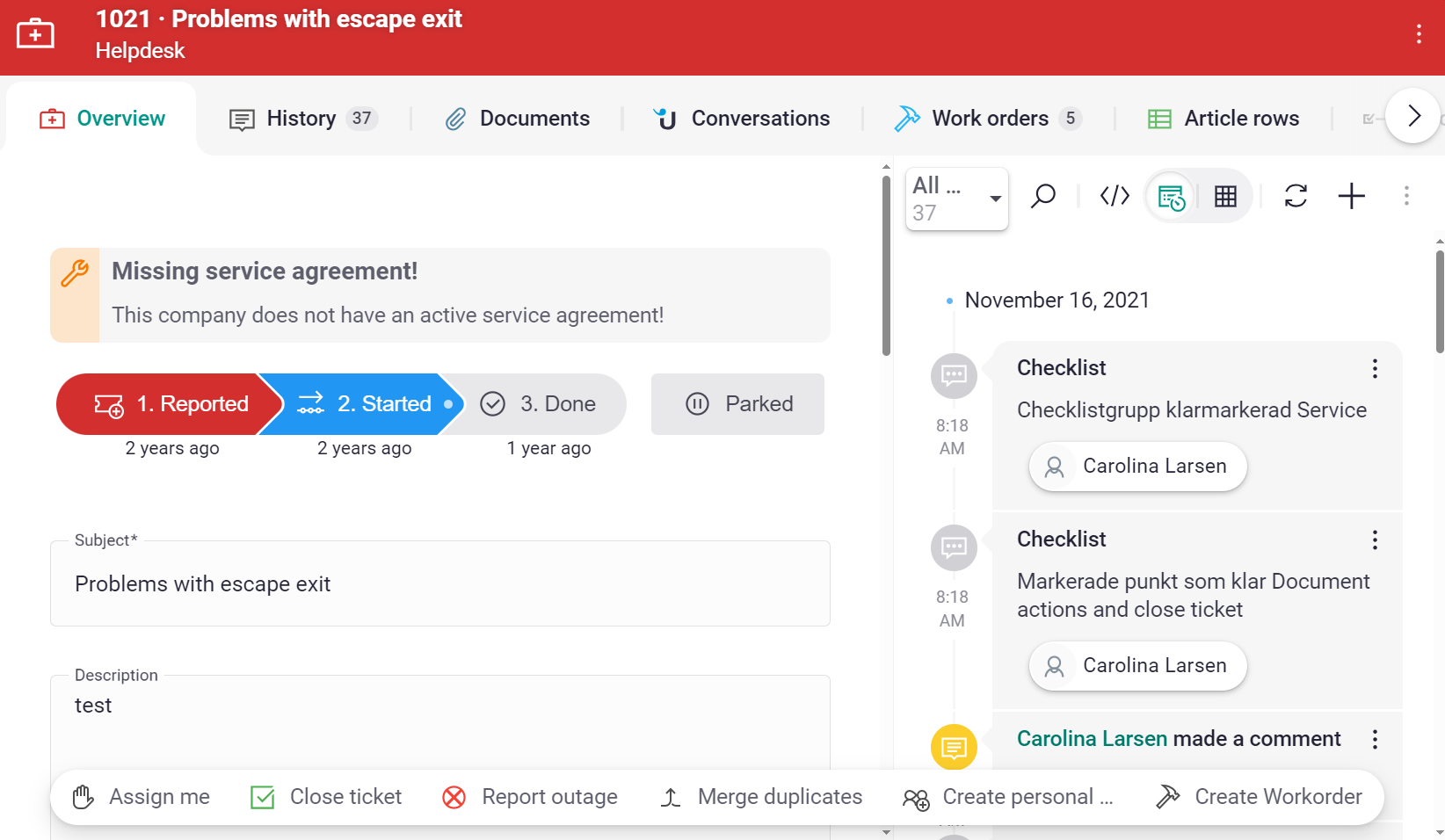
Task: Open options menu for first Checklist entry
Action: point(1375,369)
